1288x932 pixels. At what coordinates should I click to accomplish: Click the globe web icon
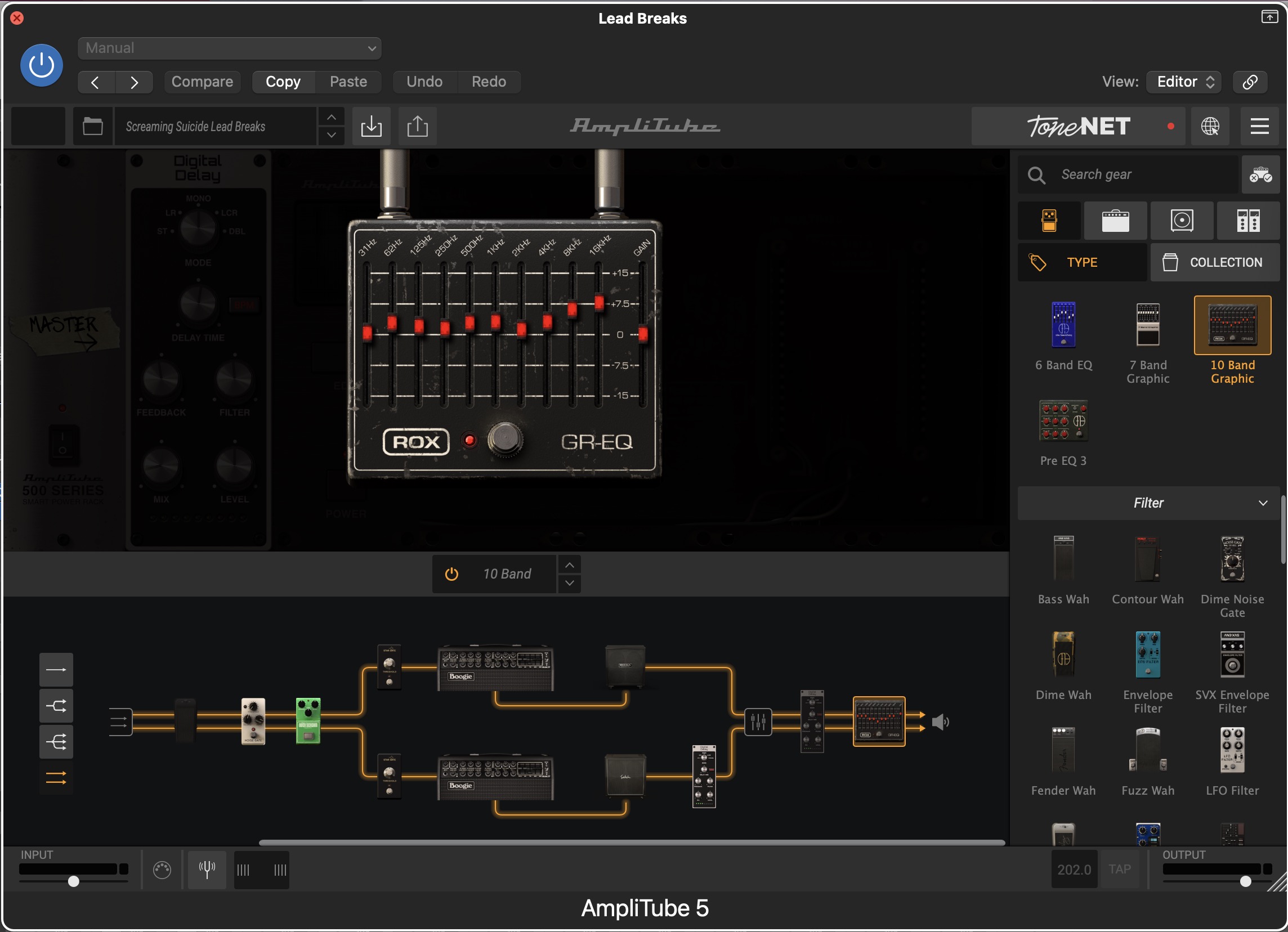click(x=1210, y=126)
